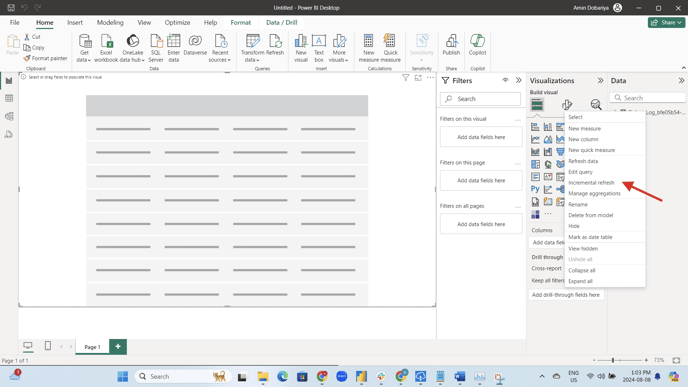
Task: Switch to Table view in sidebar
Action: (x=9, y=98)
